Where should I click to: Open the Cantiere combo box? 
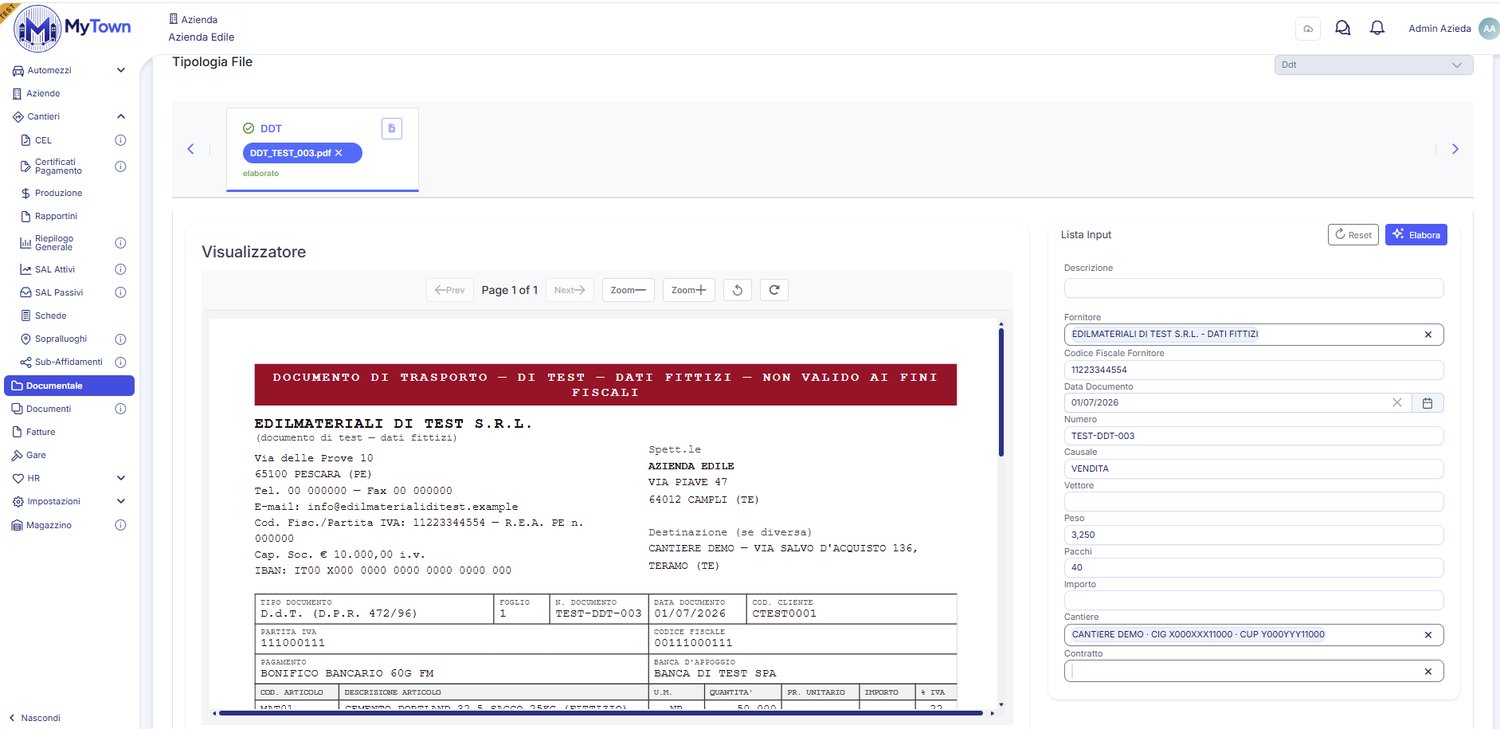pos(1254,635)
